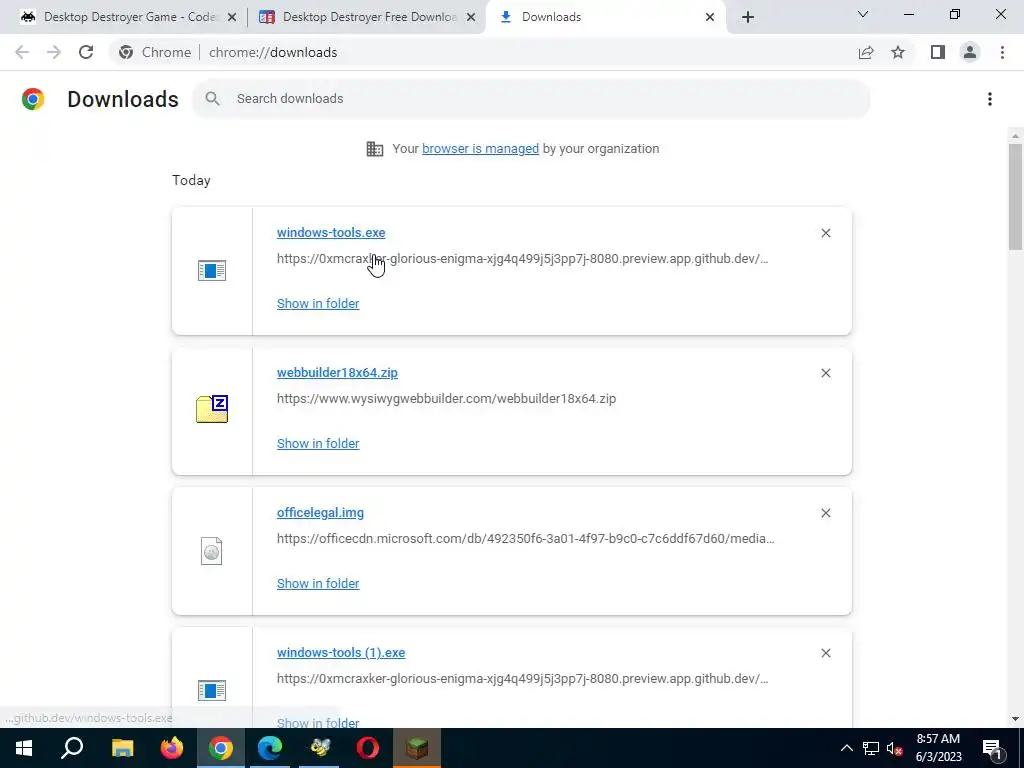This screenshot has width=1024, height=768.
Task: Switch to Desktop Destroyer Free Download tab
Action: [x=366, y=17]
